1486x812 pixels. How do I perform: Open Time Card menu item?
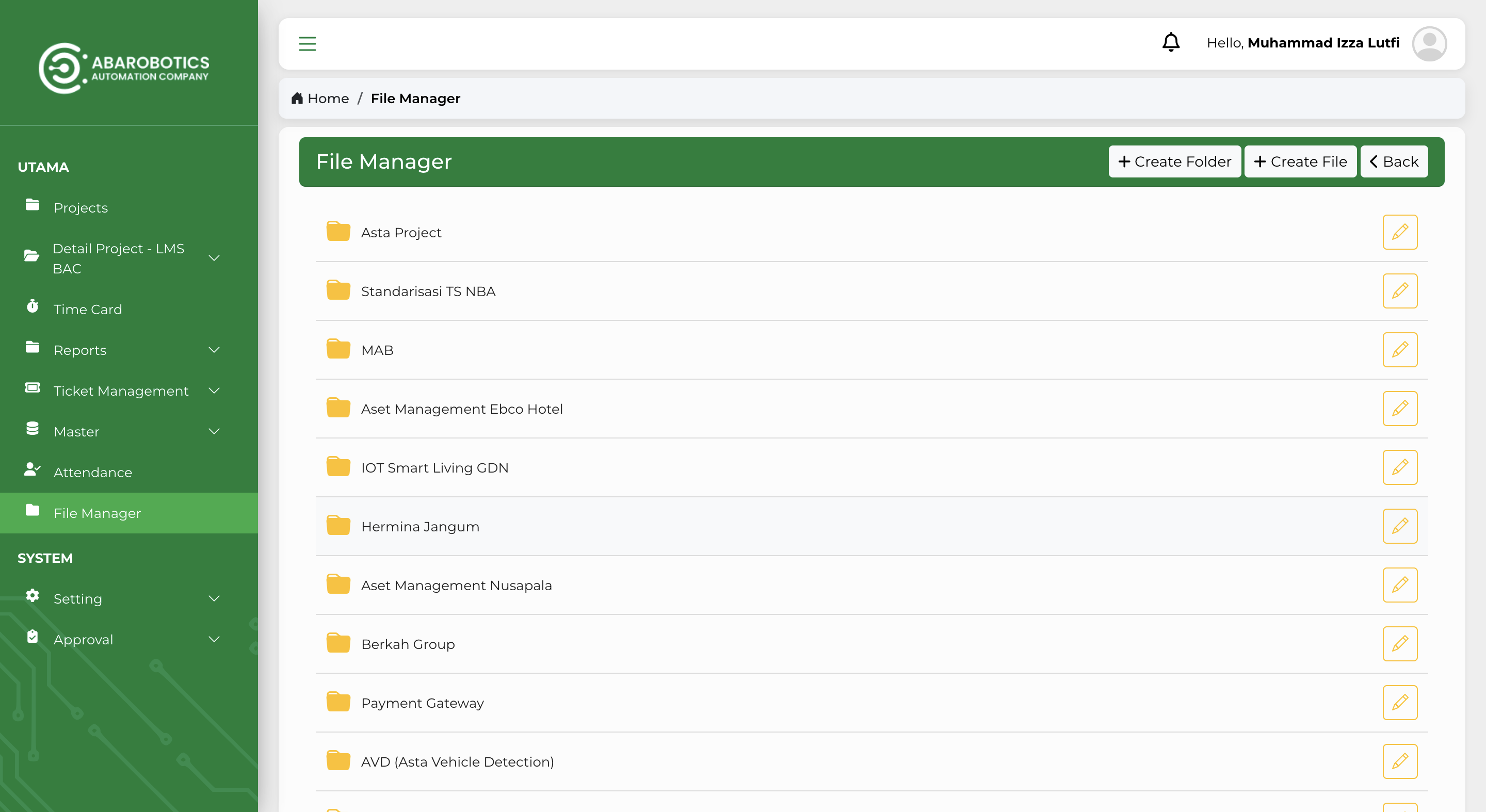pyautogui.click(x=128, y=309)
